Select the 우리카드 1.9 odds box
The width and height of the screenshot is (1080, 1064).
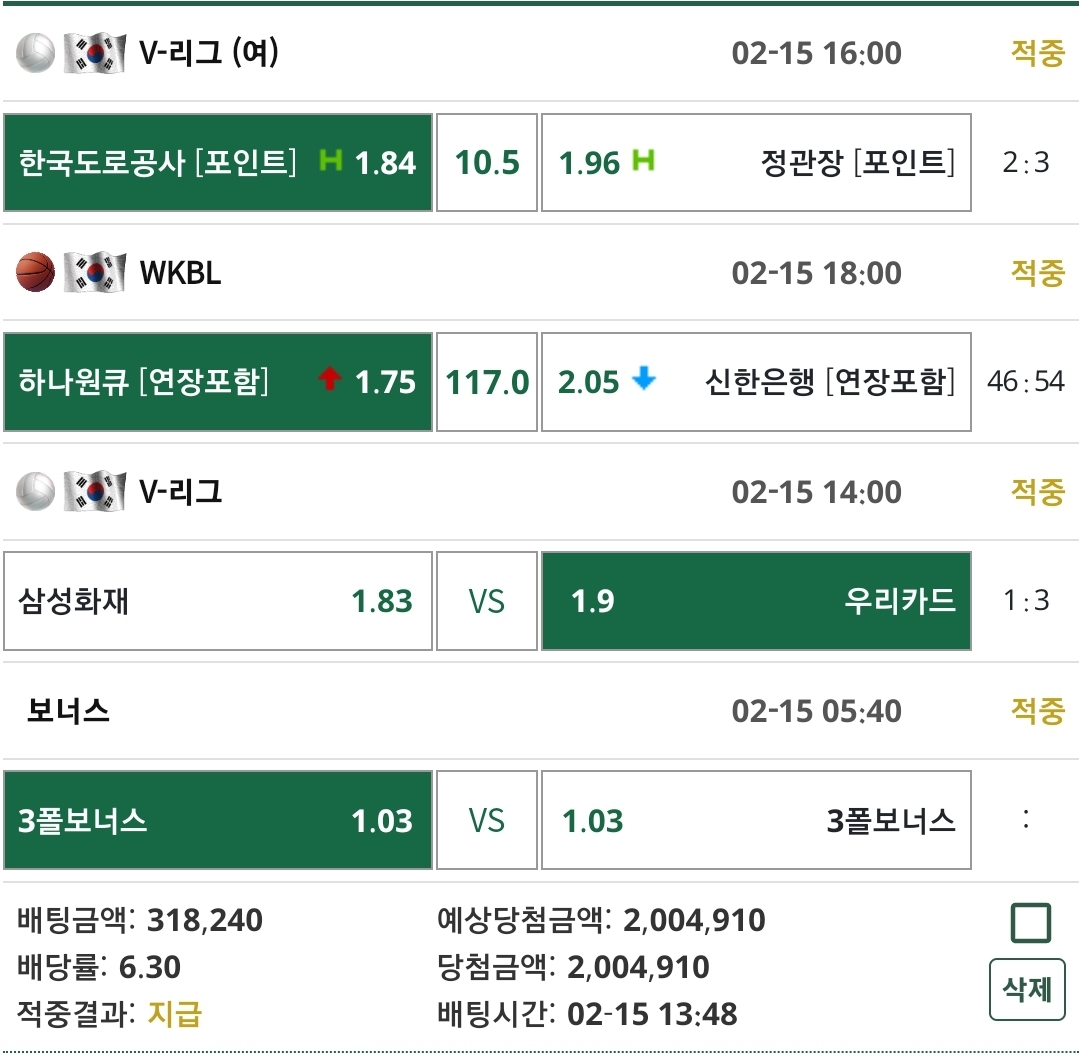pyautogui.click(x=756, y=602)
